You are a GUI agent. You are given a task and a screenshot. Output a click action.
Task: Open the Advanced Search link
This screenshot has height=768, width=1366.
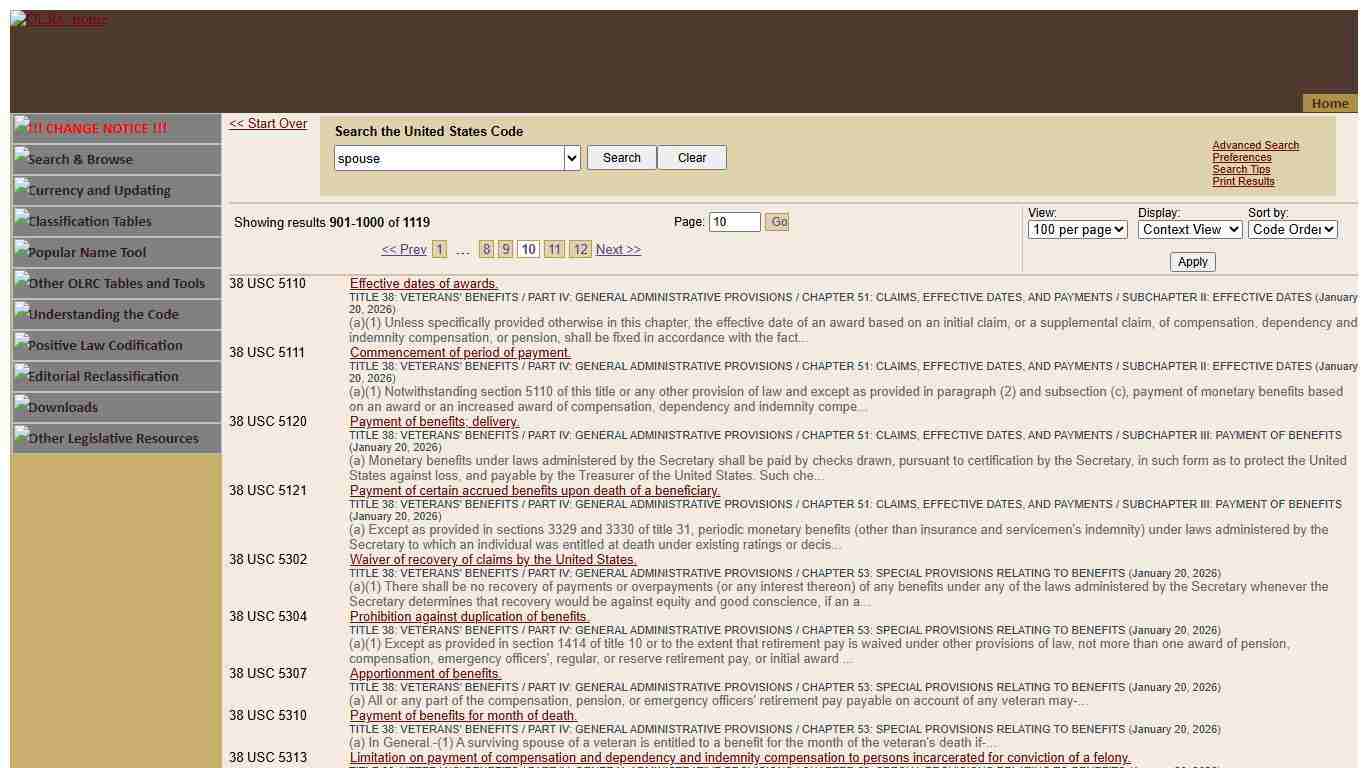pyautogui.click(x=1255, y=145)
